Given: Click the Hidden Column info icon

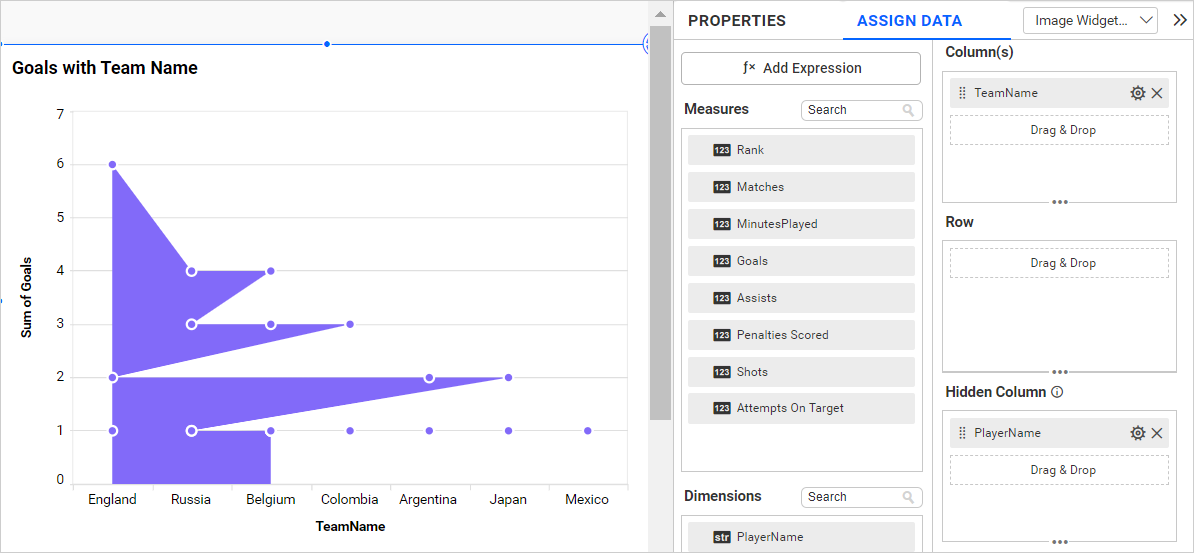Looking at the screenshot, I should (x=1057, y=392).
